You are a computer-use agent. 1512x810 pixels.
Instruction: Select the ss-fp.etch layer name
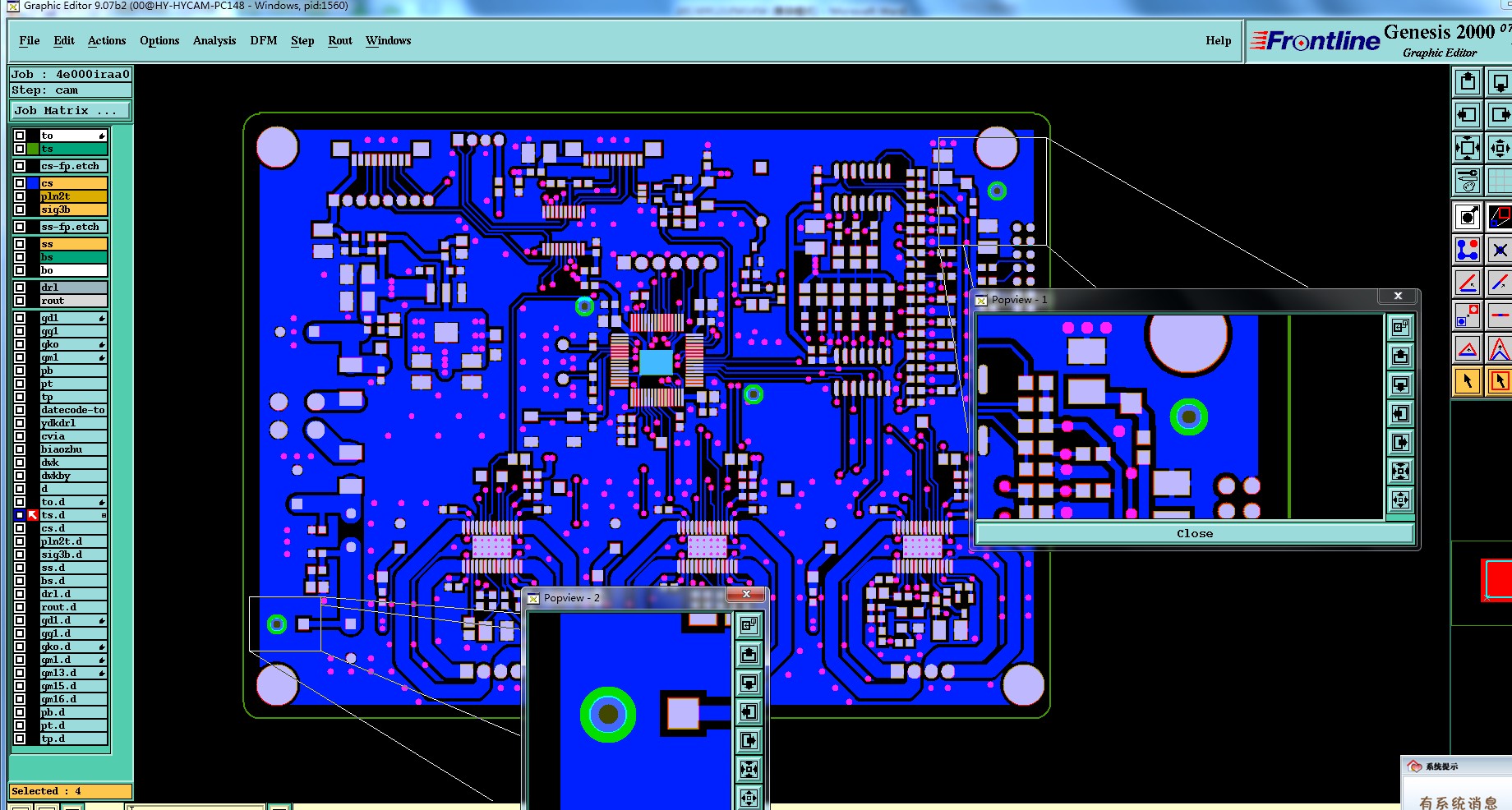(x=74, y=227)
